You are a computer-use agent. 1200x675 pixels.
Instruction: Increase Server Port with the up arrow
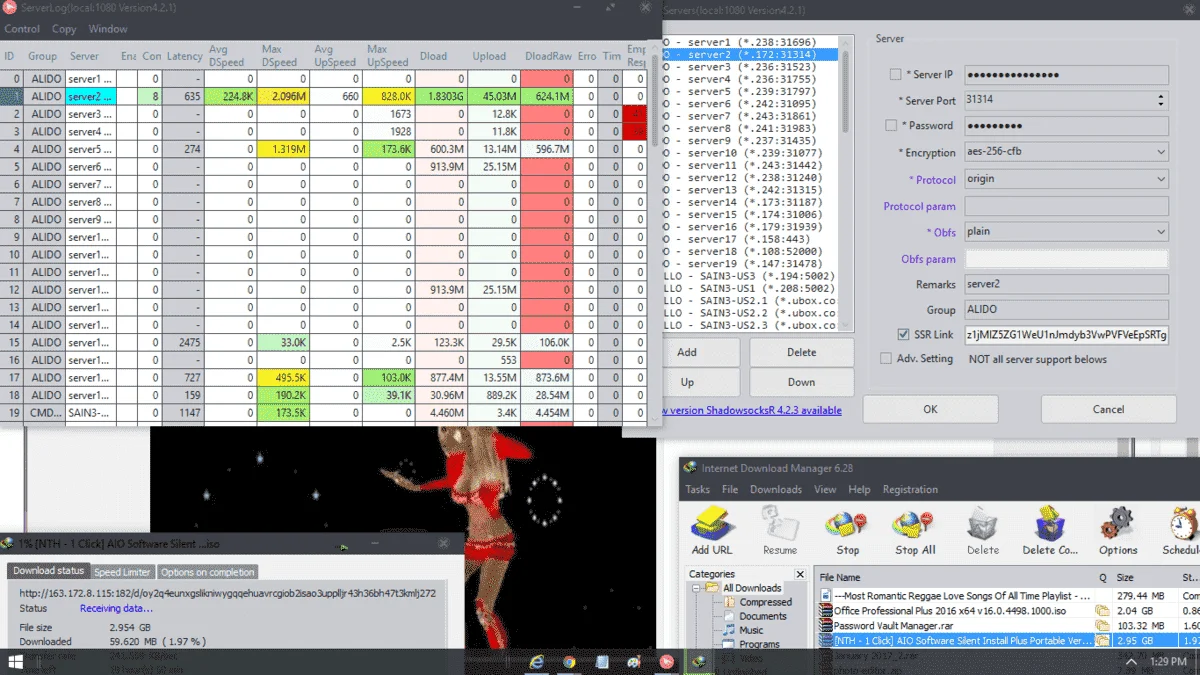coord(1160,96)
